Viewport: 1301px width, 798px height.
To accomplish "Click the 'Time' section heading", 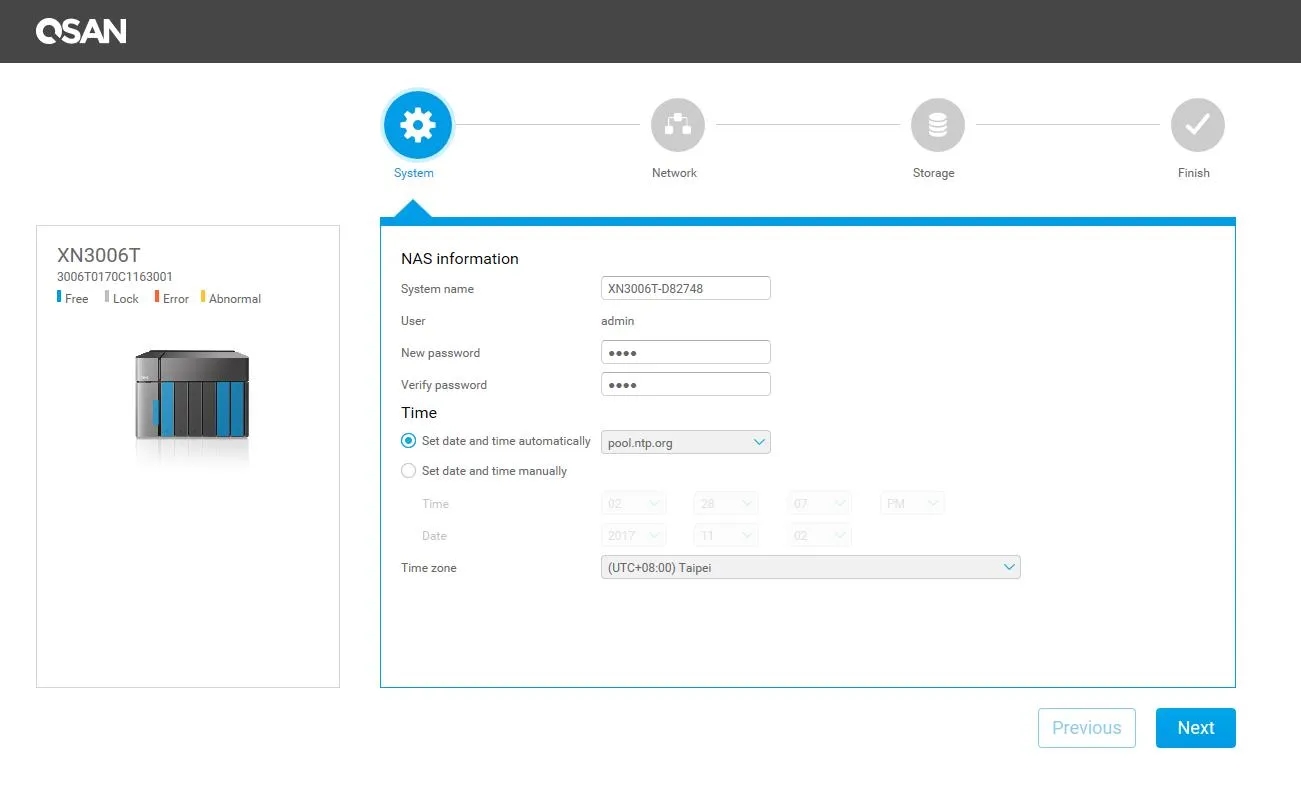I will coord(419,412).
